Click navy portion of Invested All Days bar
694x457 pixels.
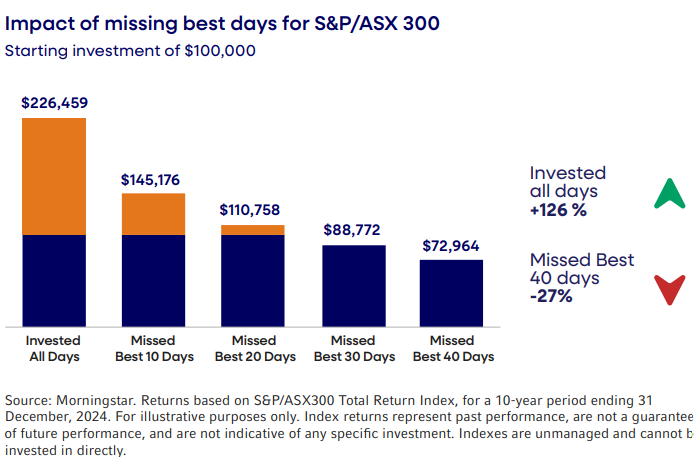click(x=54, y=280)
